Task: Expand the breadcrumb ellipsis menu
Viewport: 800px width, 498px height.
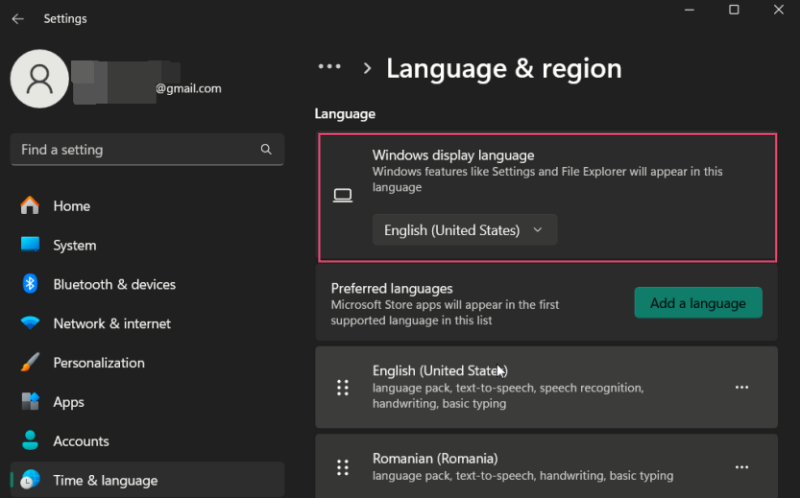Action: 330,66
